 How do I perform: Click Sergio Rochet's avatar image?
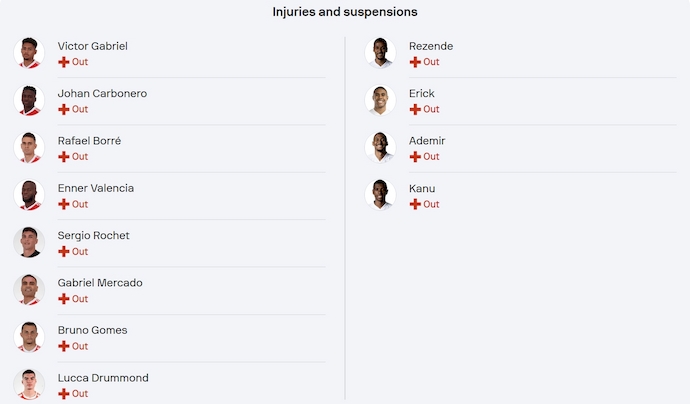29,243
